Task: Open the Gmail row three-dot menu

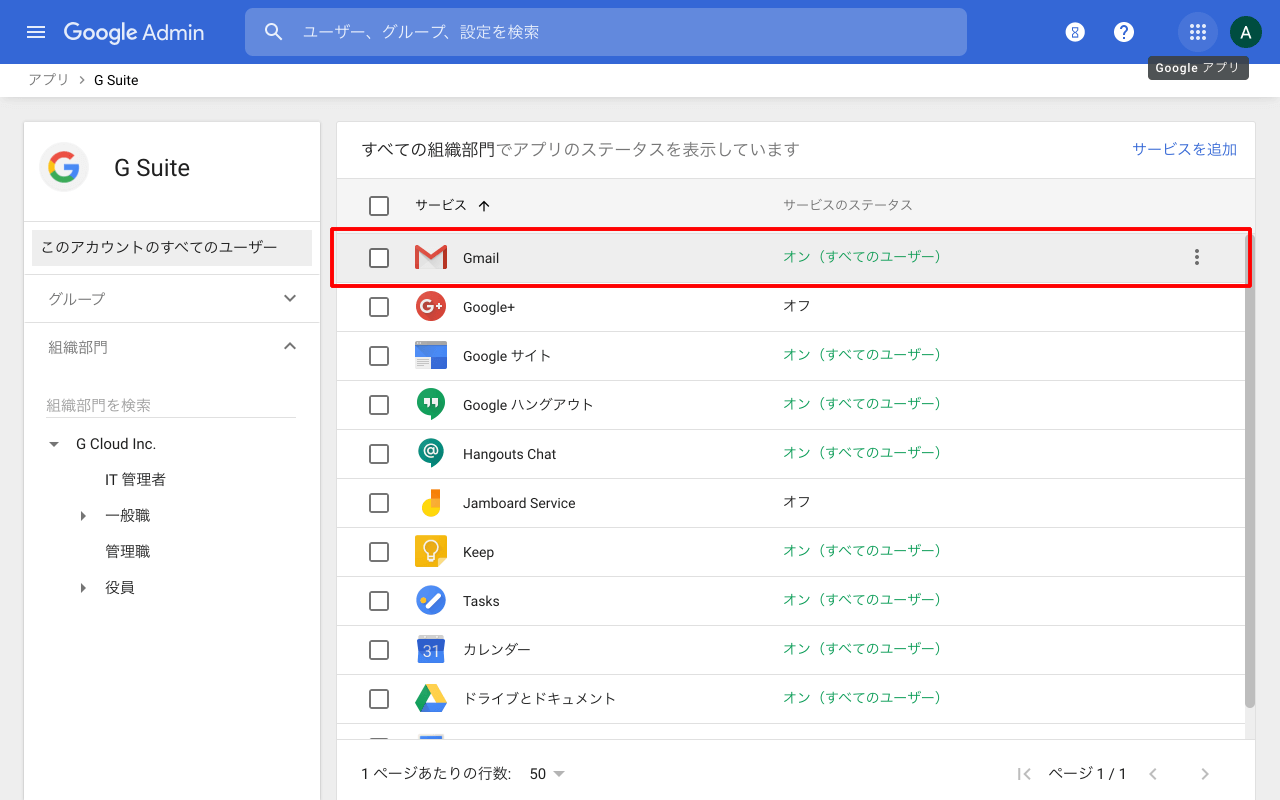Action: pyautogui.click(x=1197, y=257)
